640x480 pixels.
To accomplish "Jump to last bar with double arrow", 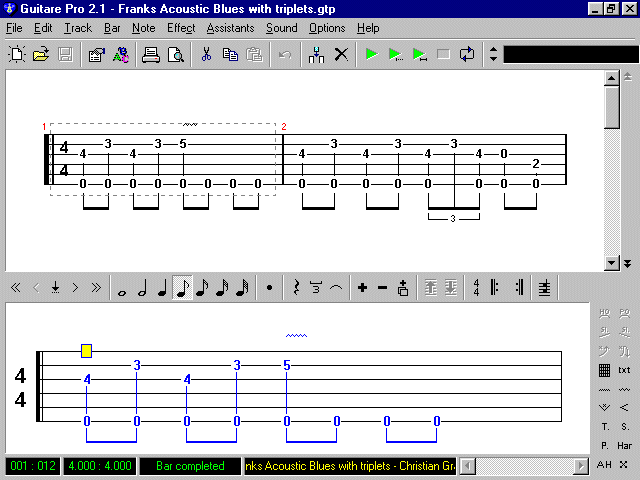I will (x=96, y=288).
